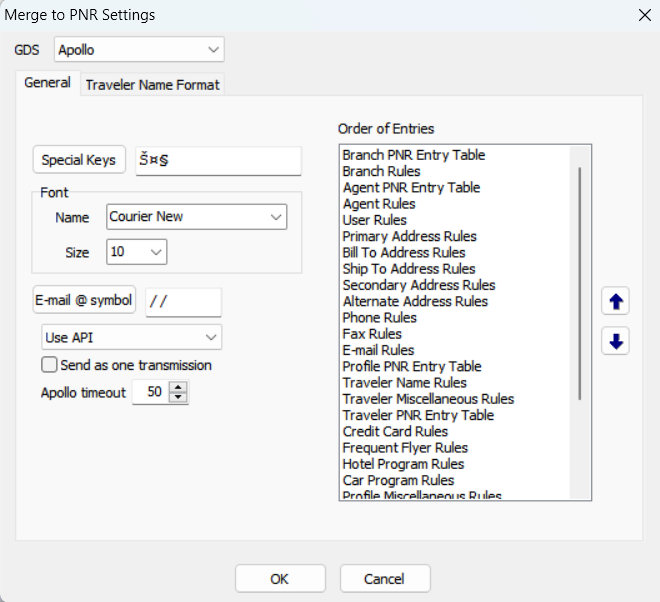Click the move entry down arrow

pyautogui.click(x=616, y=341)
